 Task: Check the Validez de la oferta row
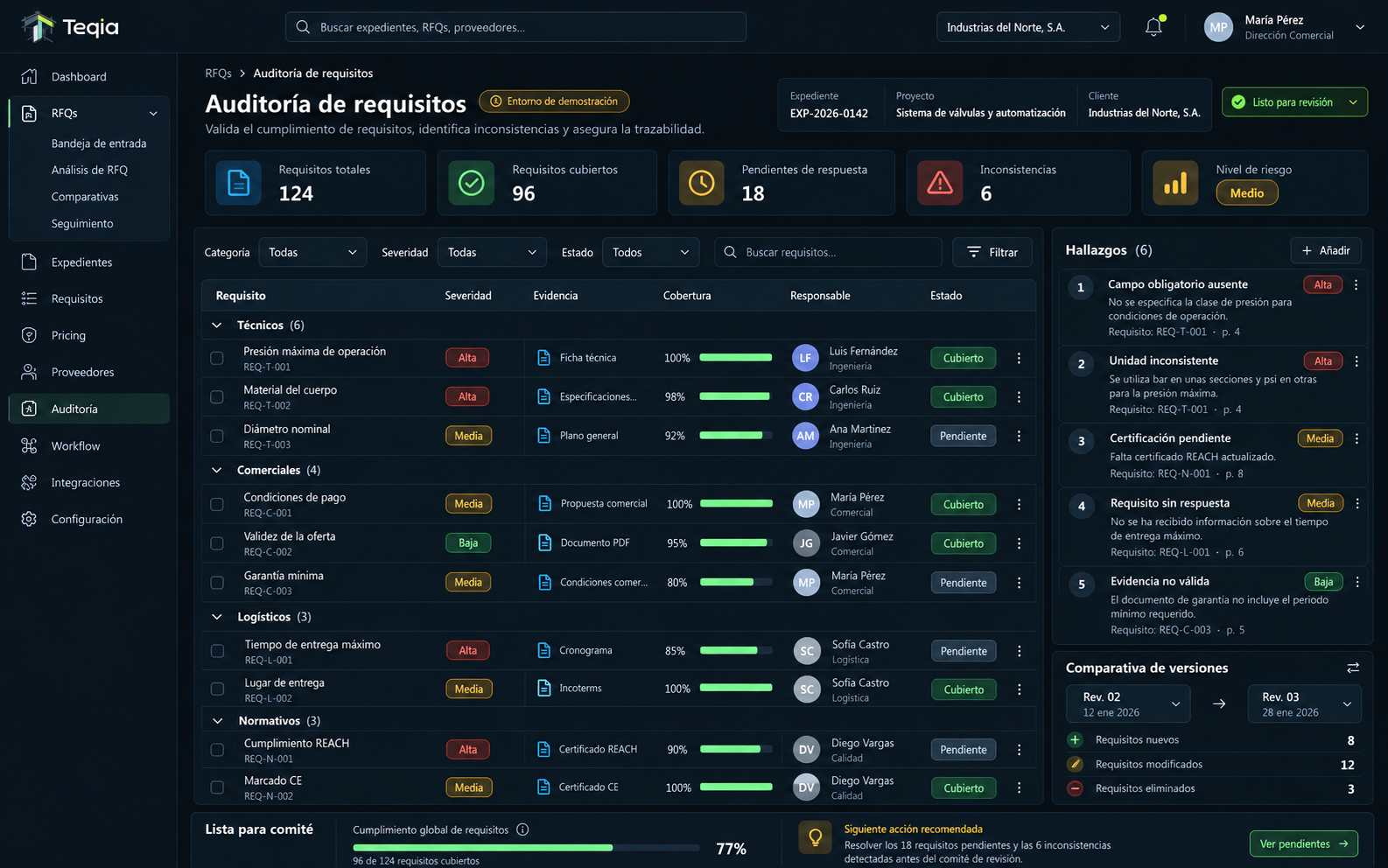(217, 543)
